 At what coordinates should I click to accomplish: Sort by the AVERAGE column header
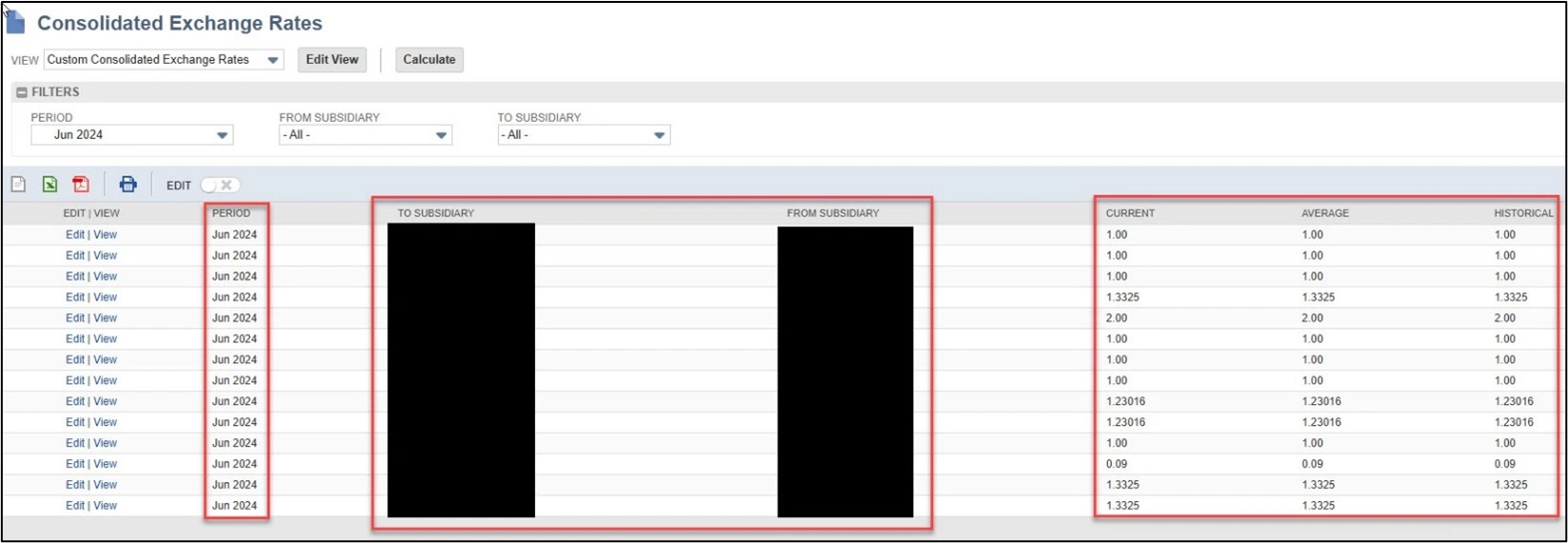[1324, 213]
